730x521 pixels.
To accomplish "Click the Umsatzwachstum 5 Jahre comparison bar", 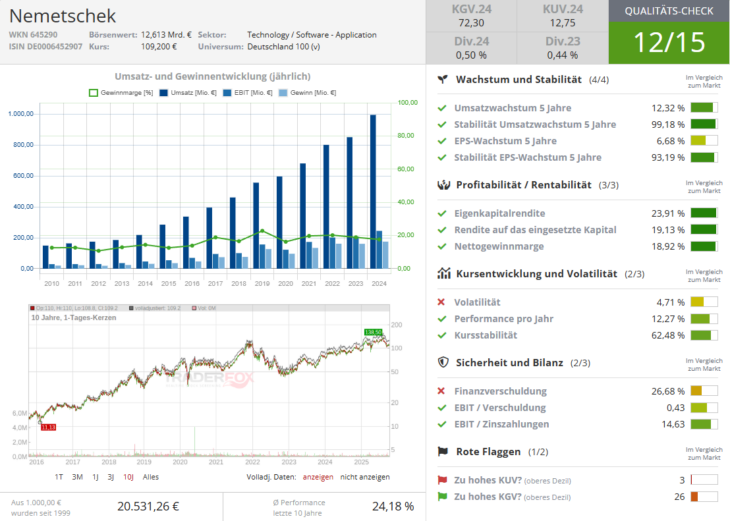I will click(x=703, y=108).
